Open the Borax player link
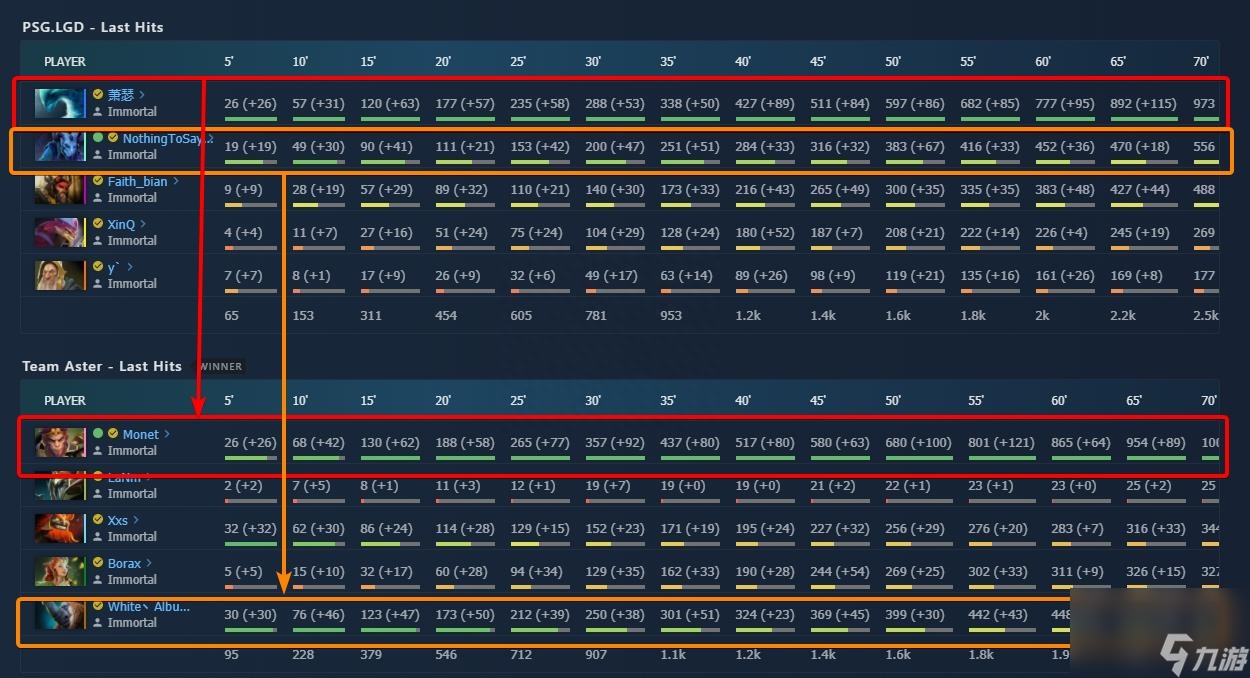Screen dimensions: 1250x678 (125, 563)
